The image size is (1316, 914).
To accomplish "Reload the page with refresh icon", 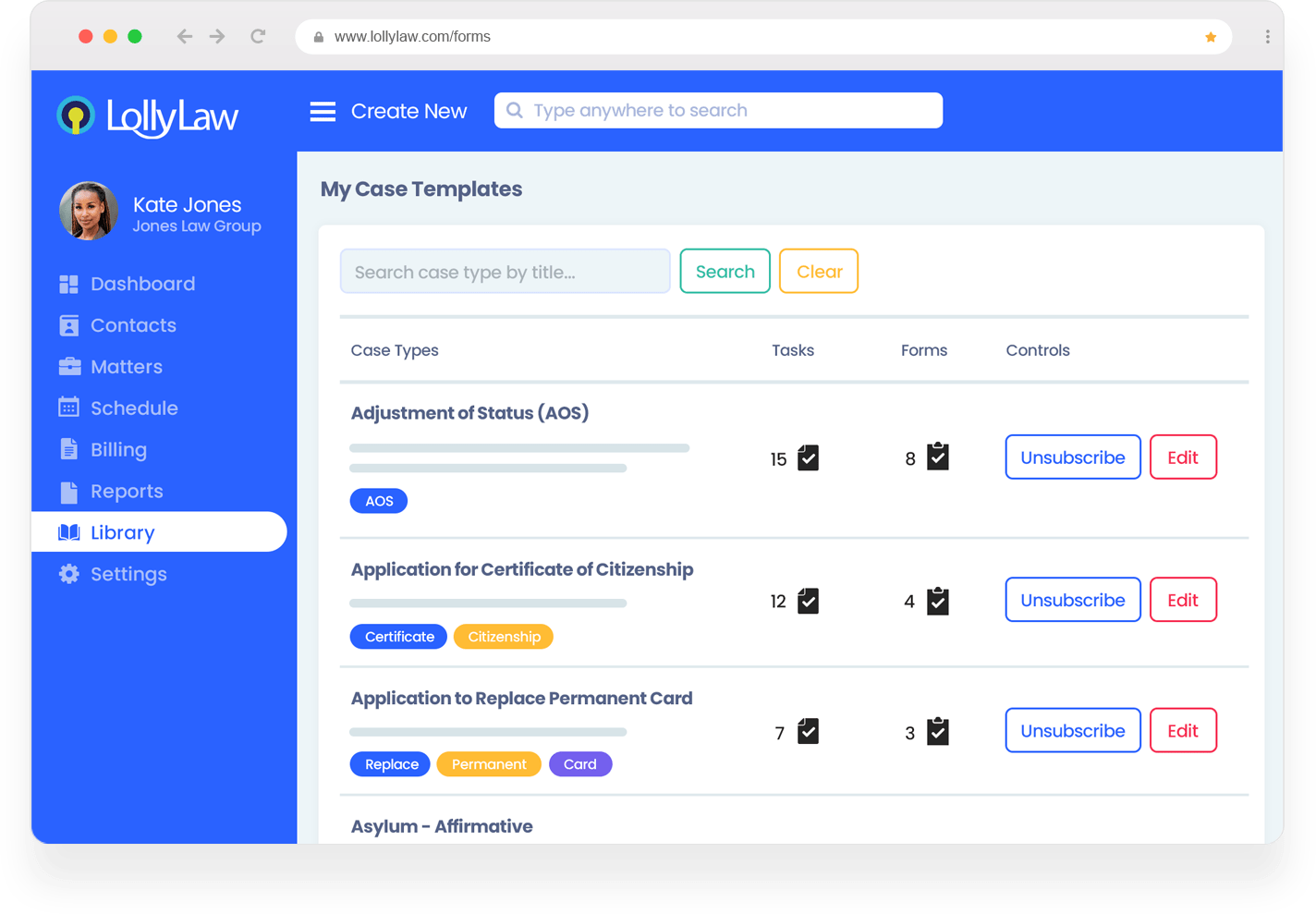I will pyautogui.click(x=258, y=37).
